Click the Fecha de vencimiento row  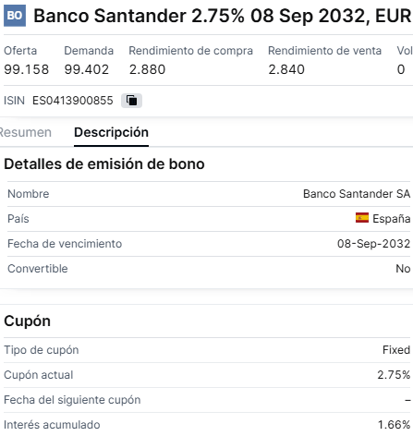(x=209, y=244)
